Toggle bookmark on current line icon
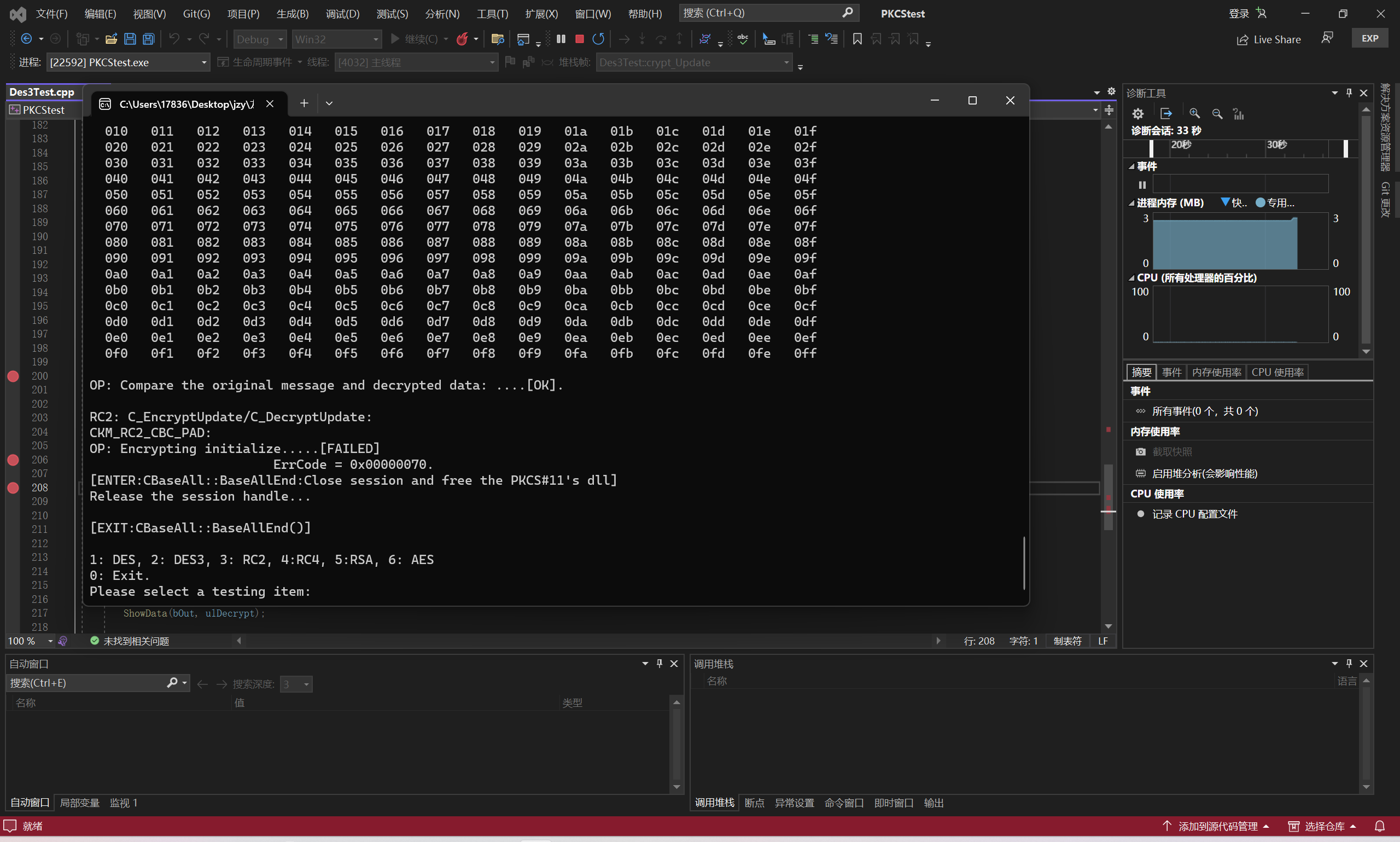The image size is (1400, 842). click(x=857, y=39)
